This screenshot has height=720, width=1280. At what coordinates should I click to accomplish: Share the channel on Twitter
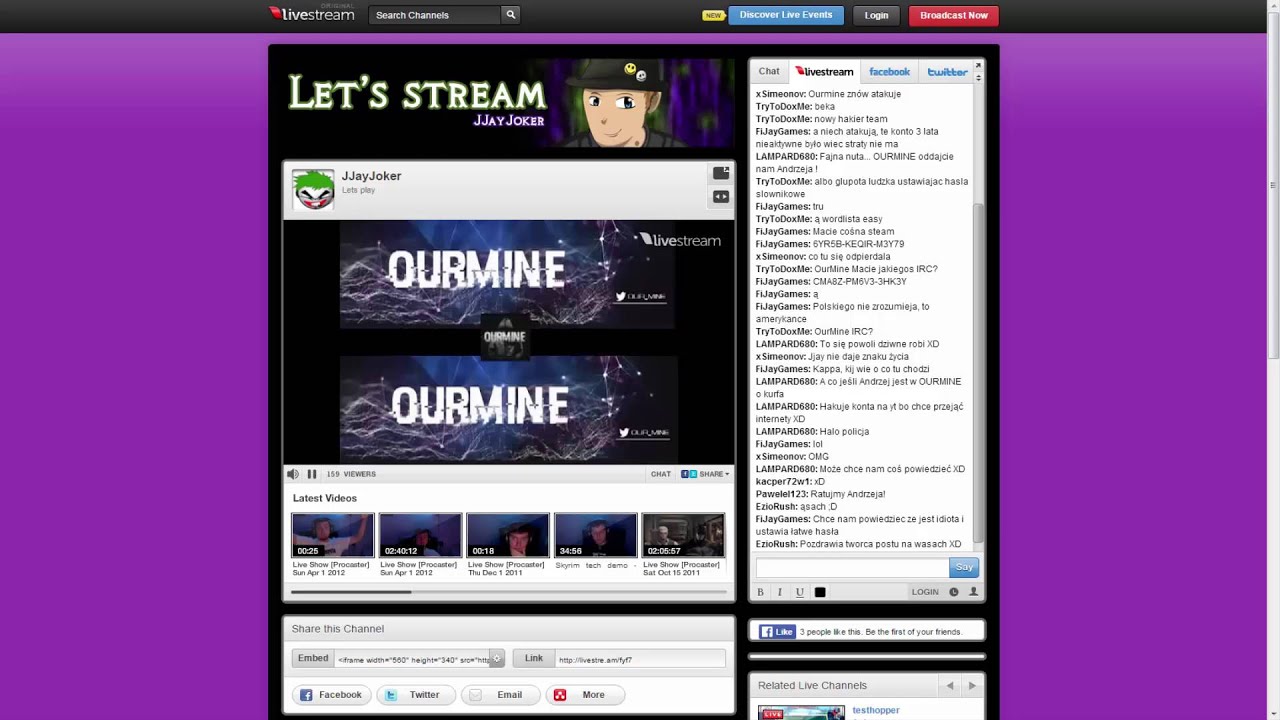coord(414,695)
